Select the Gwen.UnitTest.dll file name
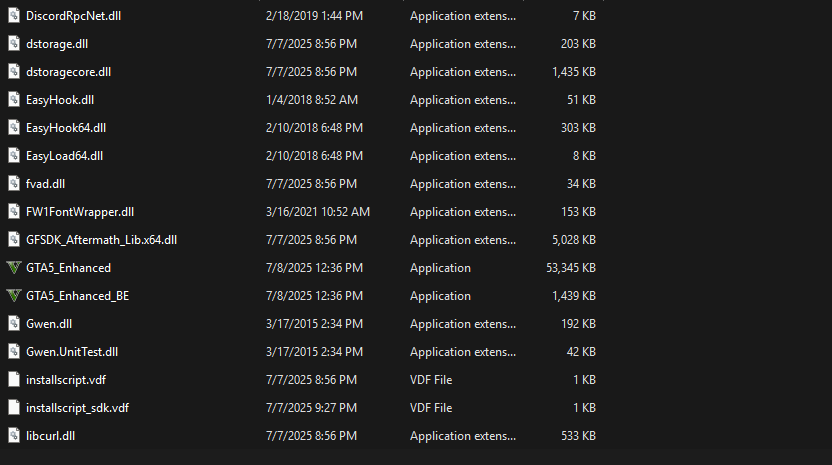 coord(72,352)
